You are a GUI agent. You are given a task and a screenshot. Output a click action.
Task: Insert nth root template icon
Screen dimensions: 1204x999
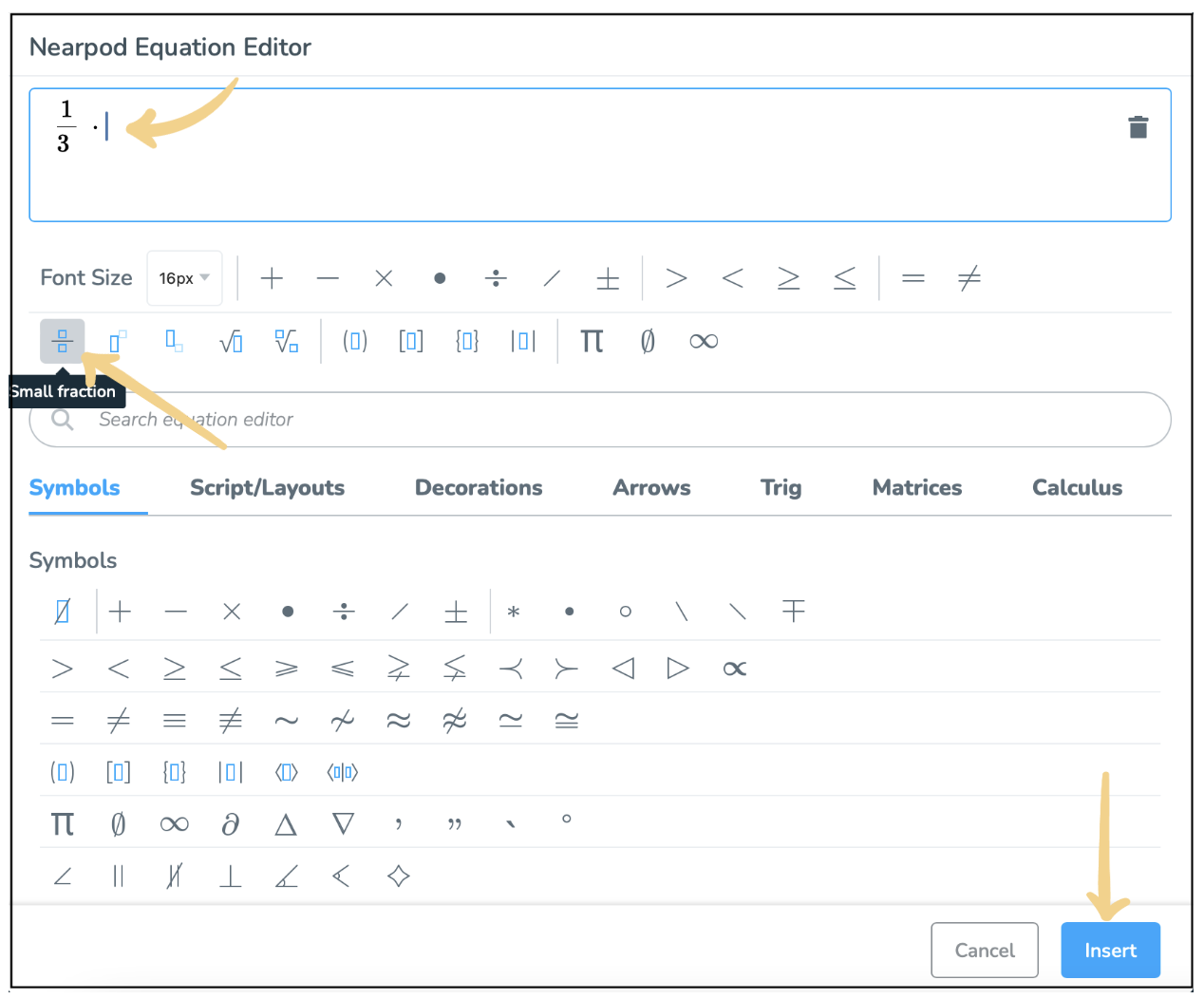point(286,341)
